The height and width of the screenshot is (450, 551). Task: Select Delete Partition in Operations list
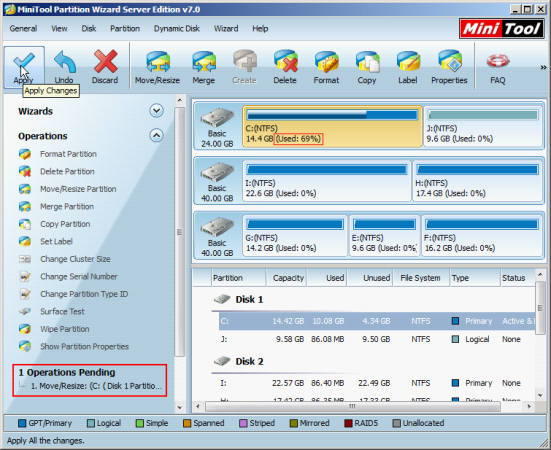tap(67, 171)
